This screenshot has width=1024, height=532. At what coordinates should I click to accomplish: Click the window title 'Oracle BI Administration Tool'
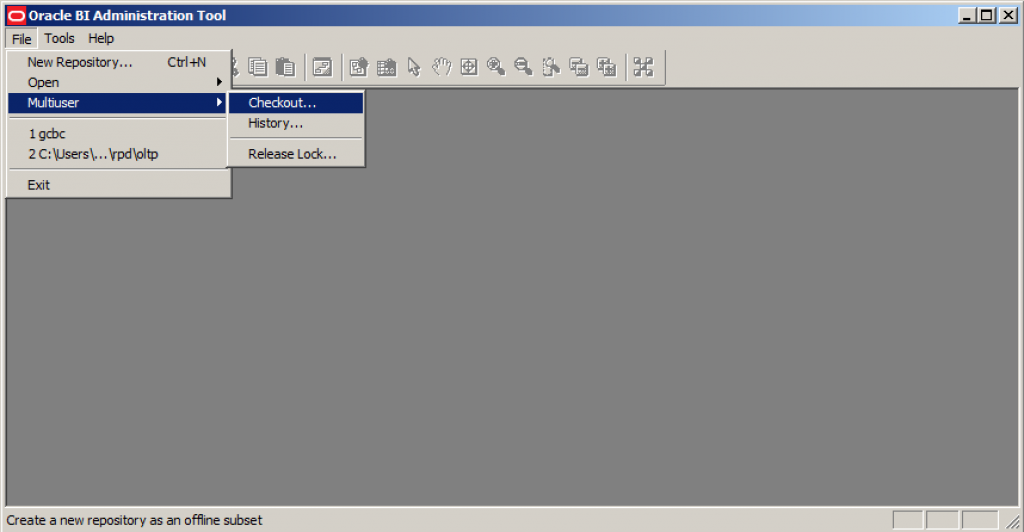pos(127,15)
